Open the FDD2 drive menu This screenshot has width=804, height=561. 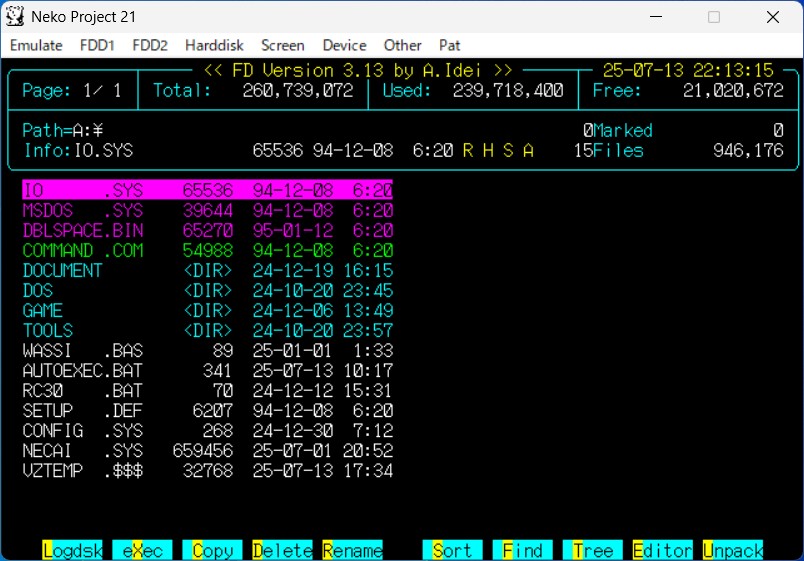click(x=150, y=45)
